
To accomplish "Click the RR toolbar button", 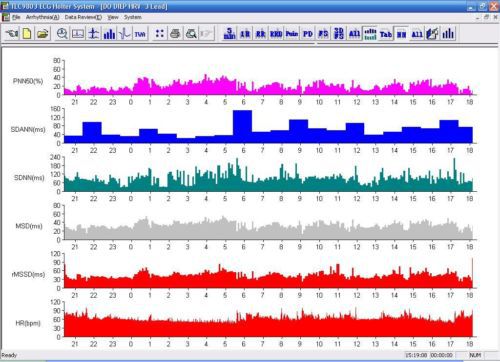I will pyautogui.click(x=261, y=34).
